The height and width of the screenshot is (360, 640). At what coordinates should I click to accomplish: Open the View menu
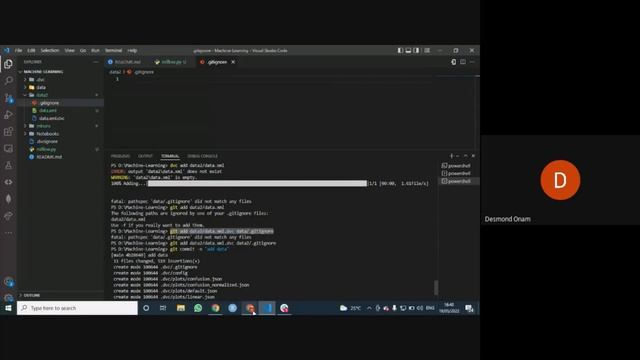(x=70, y=51)
